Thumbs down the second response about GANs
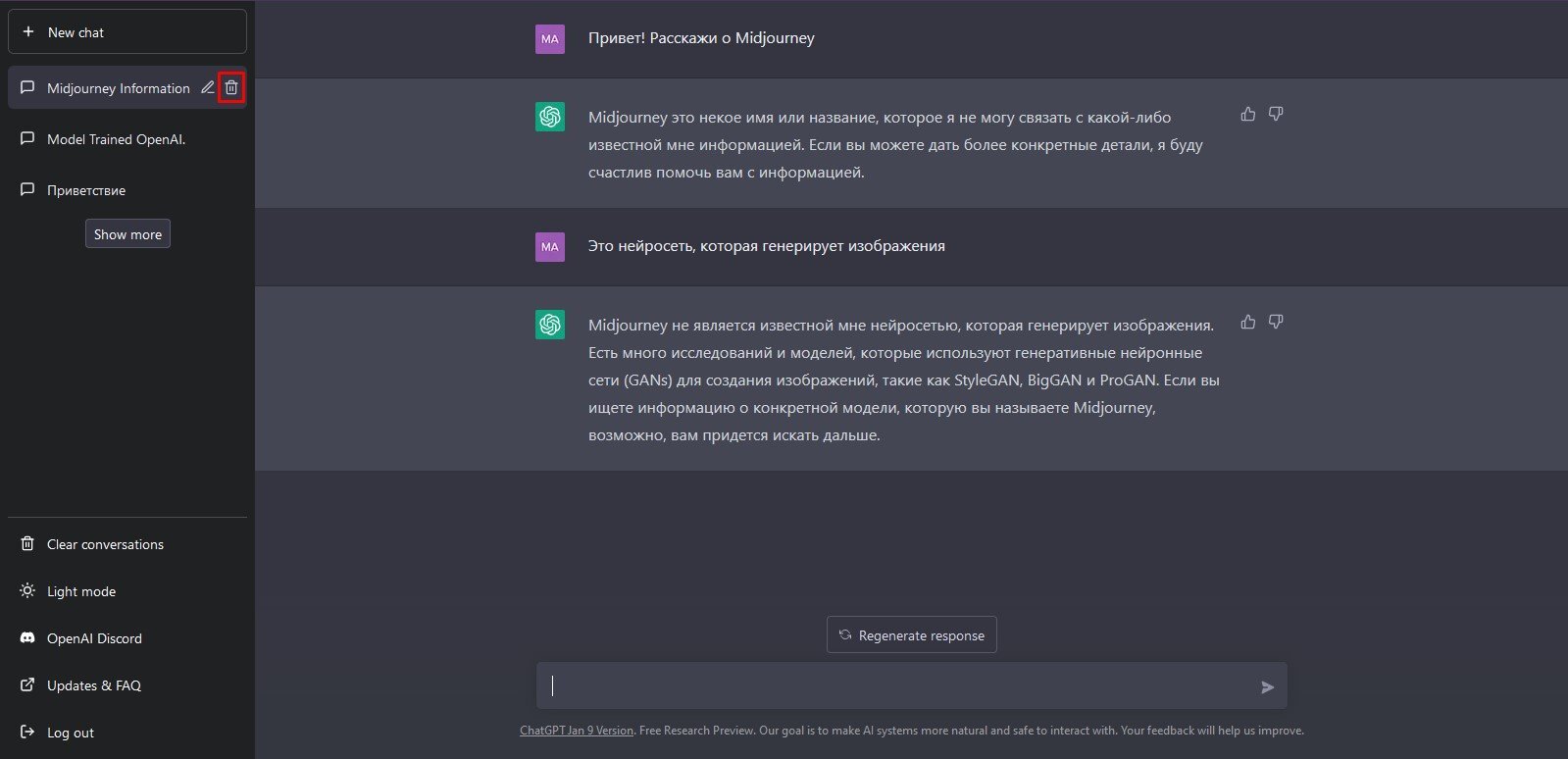Viewport: 1568px width, 759px height. (x=1276, y=322)
